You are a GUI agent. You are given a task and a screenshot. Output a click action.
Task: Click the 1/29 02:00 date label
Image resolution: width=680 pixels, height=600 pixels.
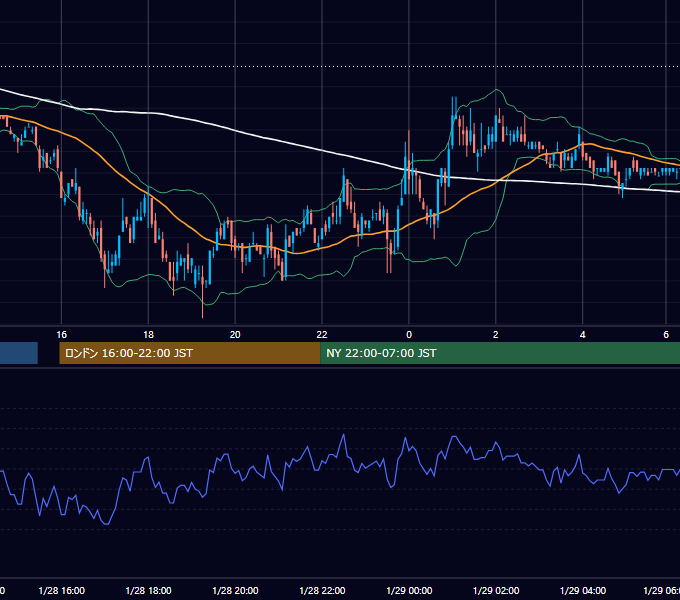click(496, 590)
